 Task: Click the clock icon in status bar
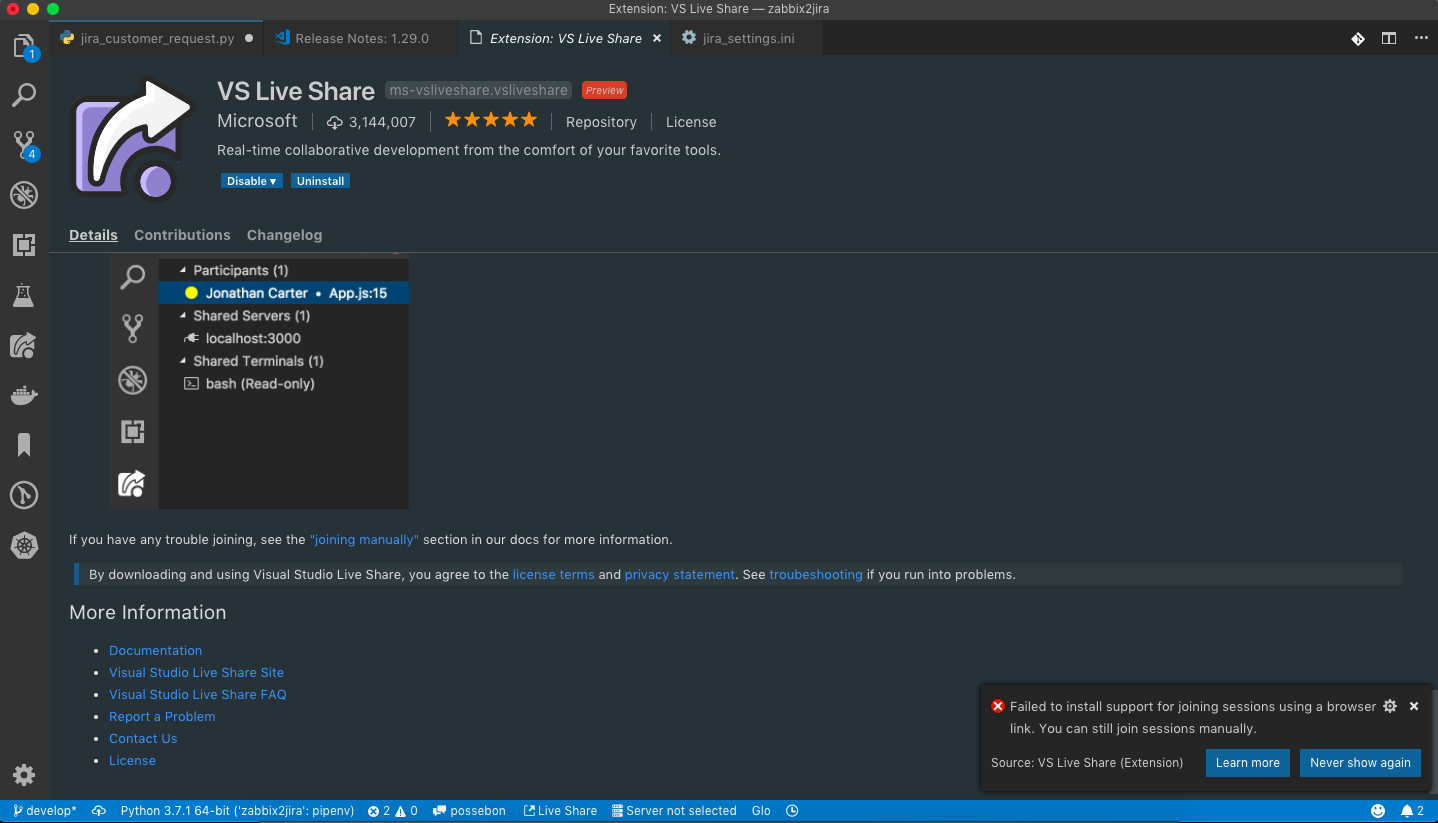point(792,811)
